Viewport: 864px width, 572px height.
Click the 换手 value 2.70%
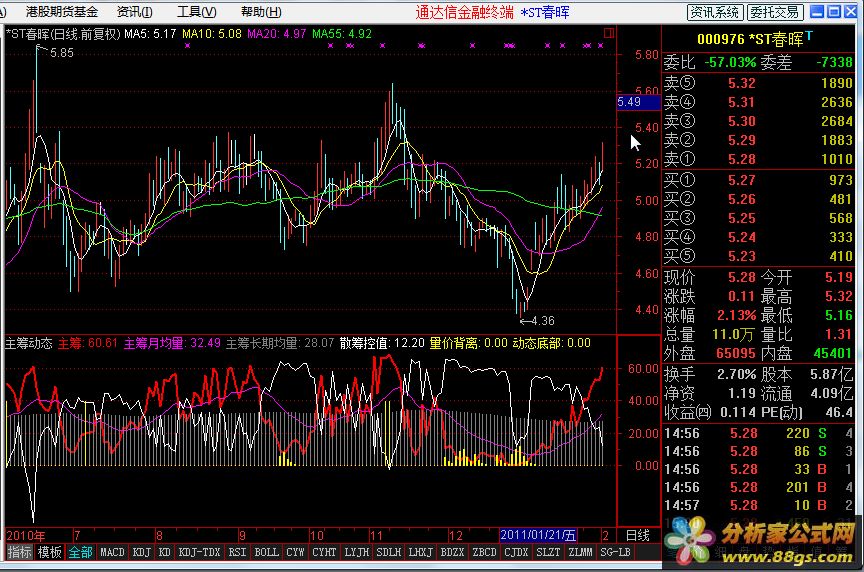pos(736,375)
